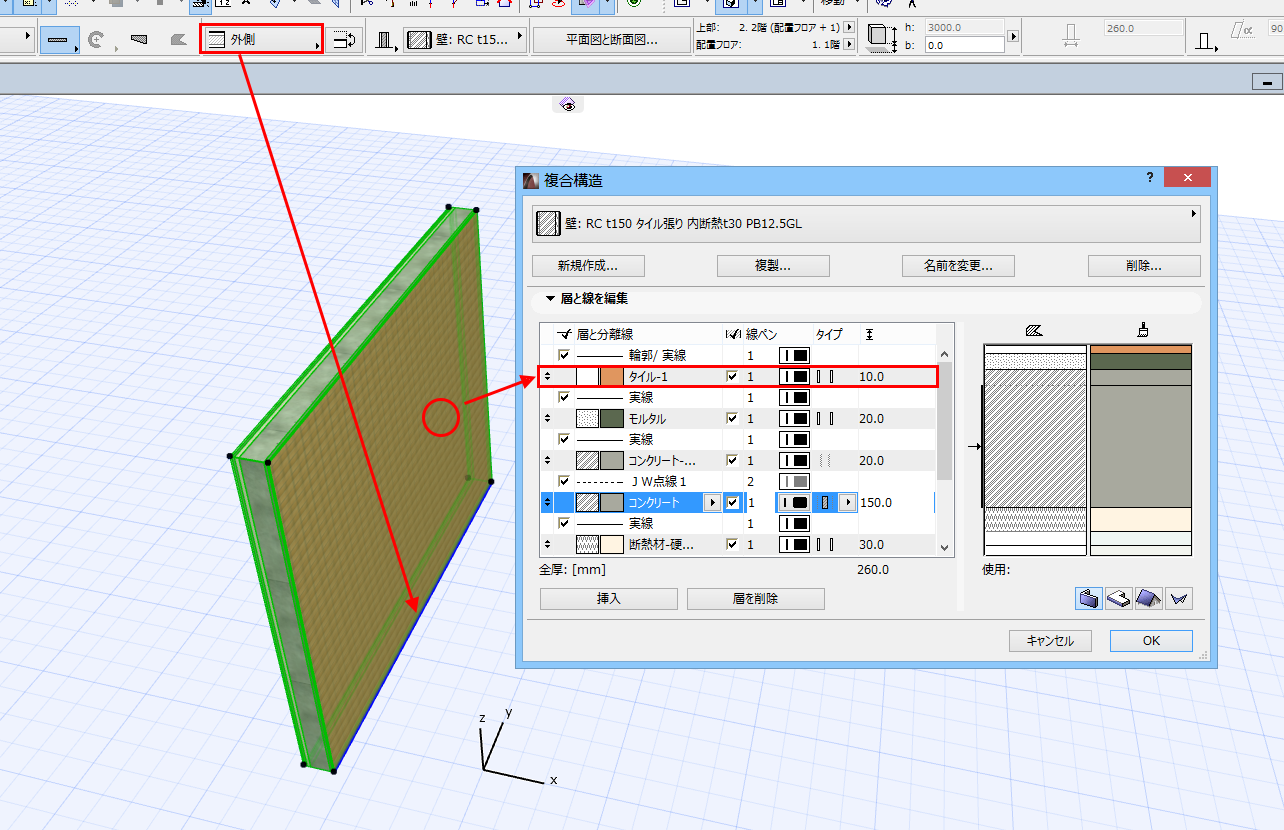Toggle the slab usage icon under 使用
The height and width of the screenshot is (830, 1284).
pos(1119,598)
